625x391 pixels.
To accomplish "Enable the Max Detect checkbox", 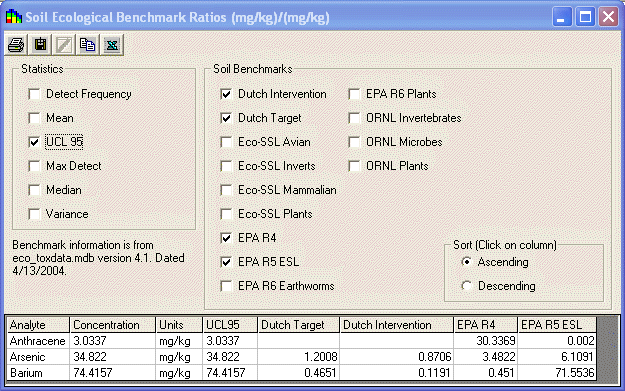I will 34,166.
